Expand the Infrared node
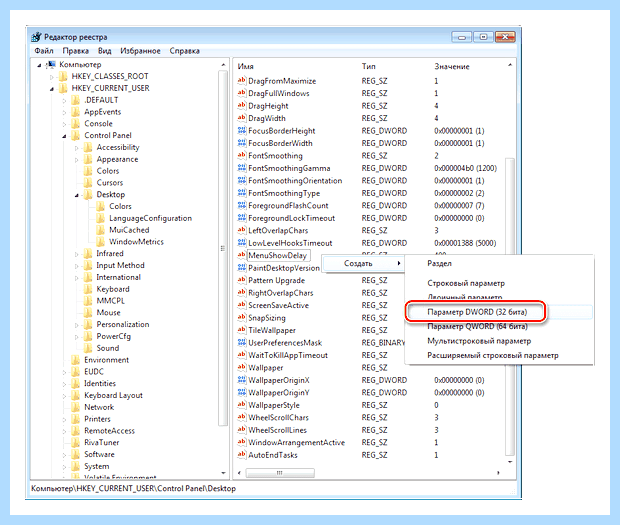620x525 pixels. [77, 255]
